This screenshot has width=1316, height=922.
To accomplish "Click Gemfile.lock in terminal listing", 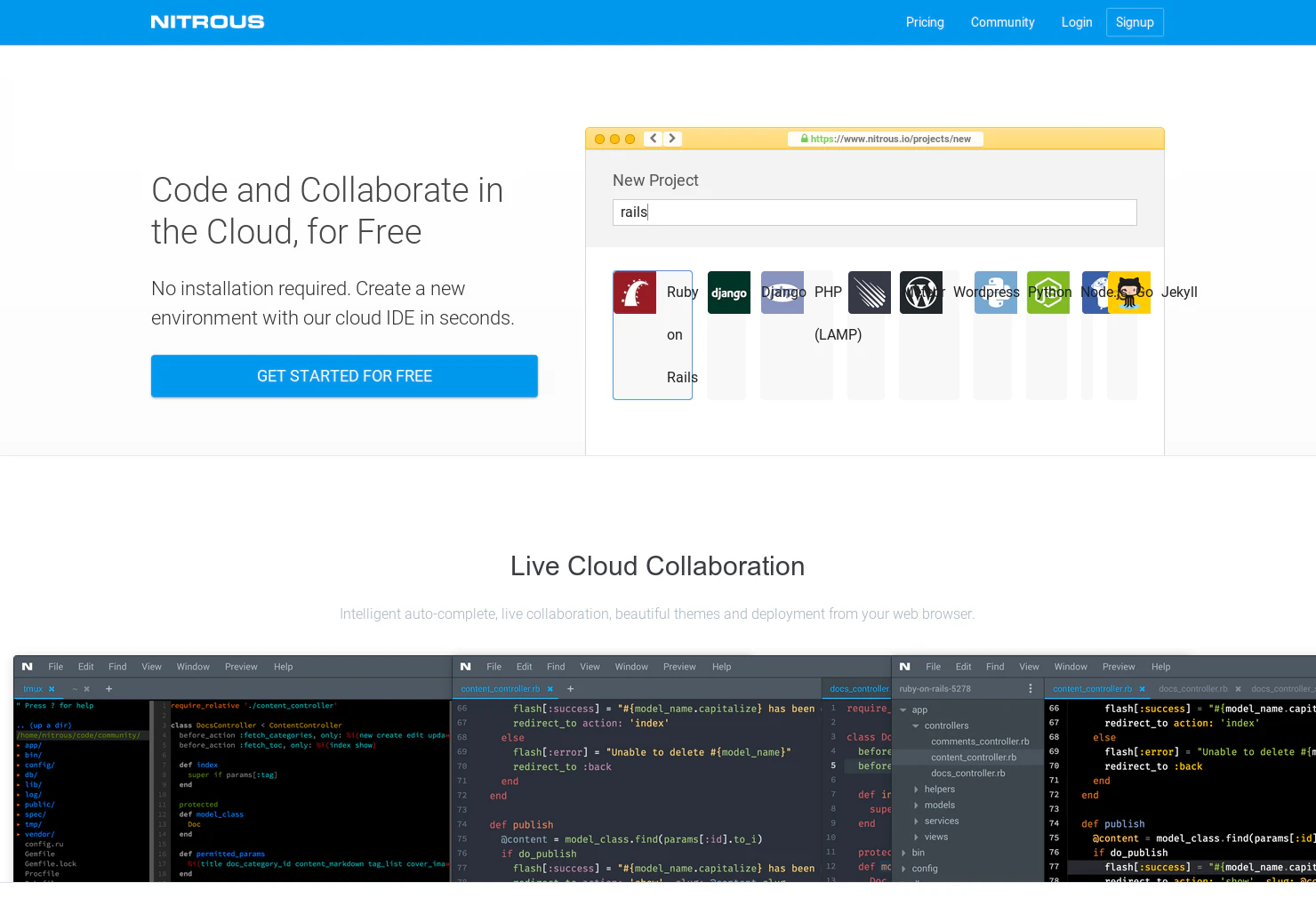I will click(x=51, y=864).
